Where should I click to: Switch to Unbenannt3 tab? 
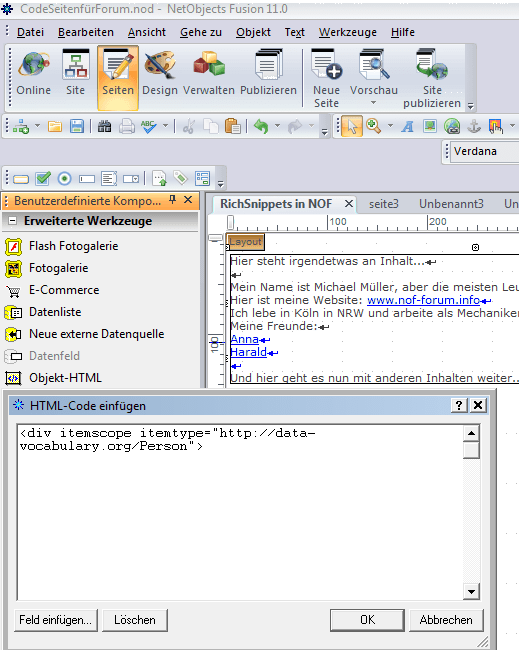(451, 204)
